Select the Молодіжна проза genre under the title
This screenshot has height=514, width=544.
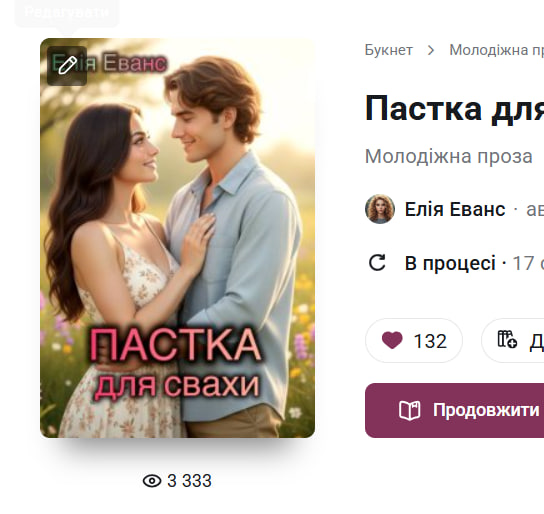click(449, 156)
